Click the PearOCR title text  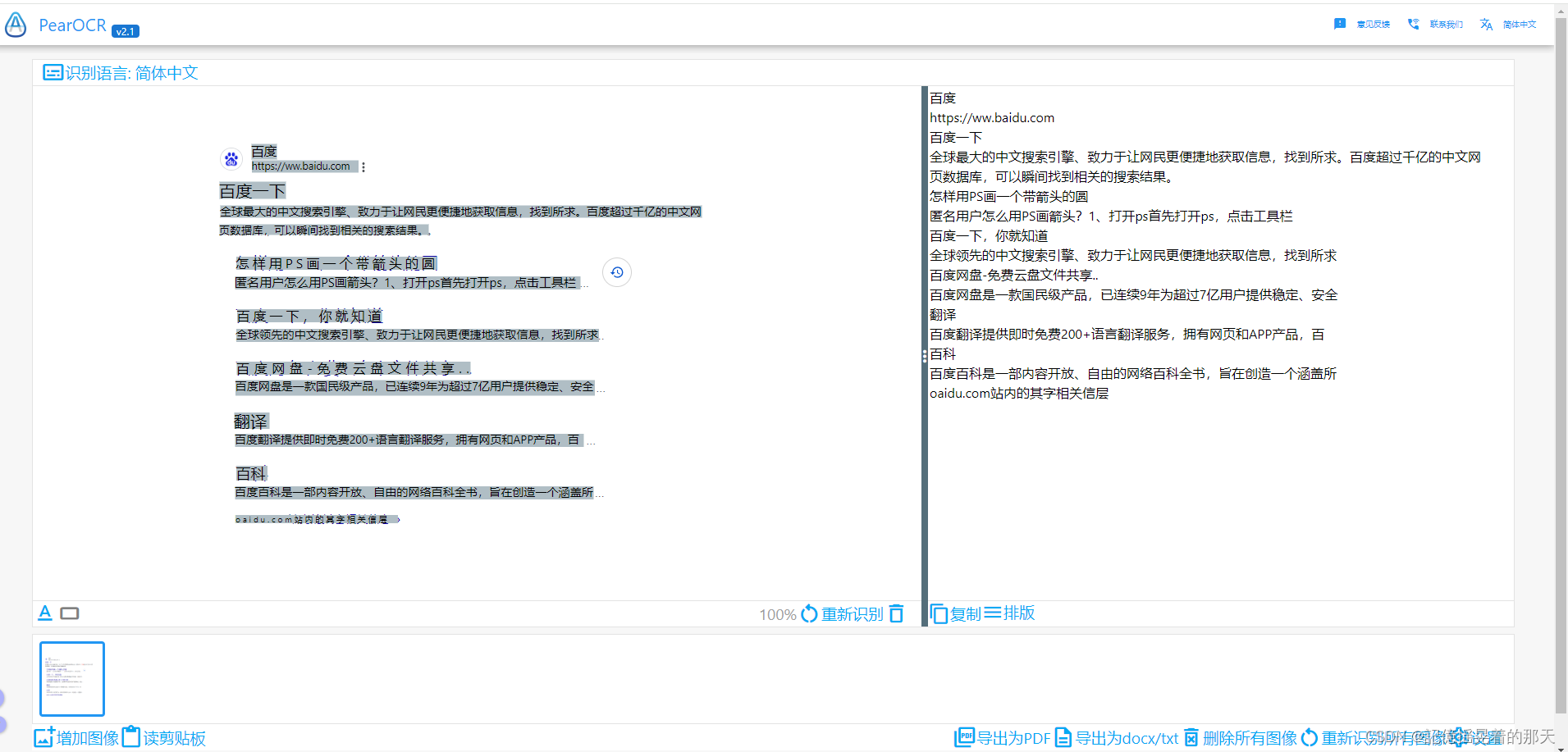(x=72, y=25)
